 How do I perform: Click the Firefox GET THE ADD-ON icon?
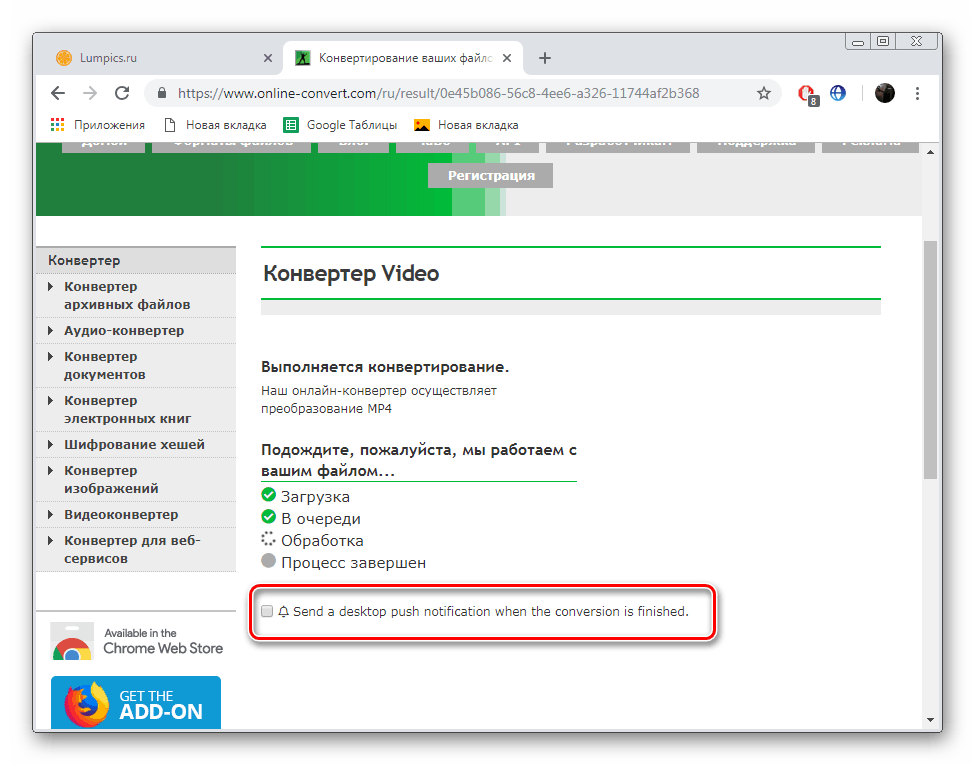85,703
